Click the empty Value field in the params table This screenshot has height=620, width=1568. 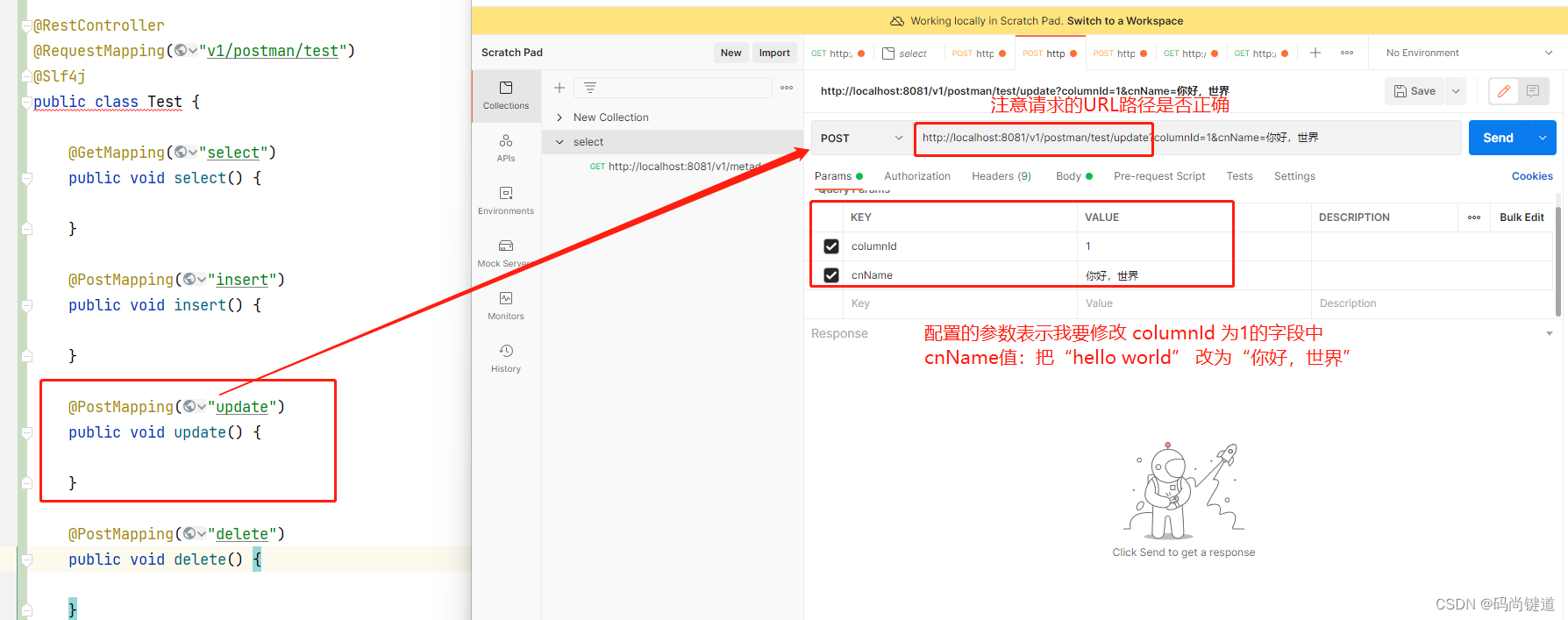[x=1194, y=303]
